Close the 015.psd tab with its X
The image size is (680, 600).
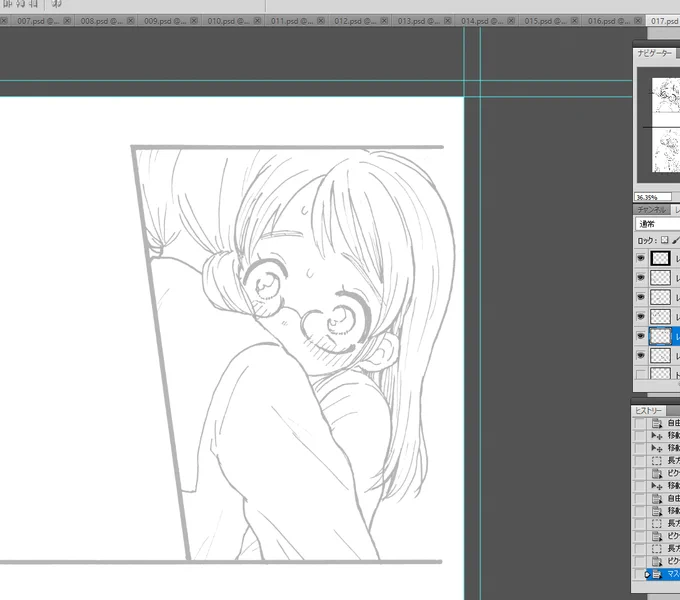pos(574,20)
